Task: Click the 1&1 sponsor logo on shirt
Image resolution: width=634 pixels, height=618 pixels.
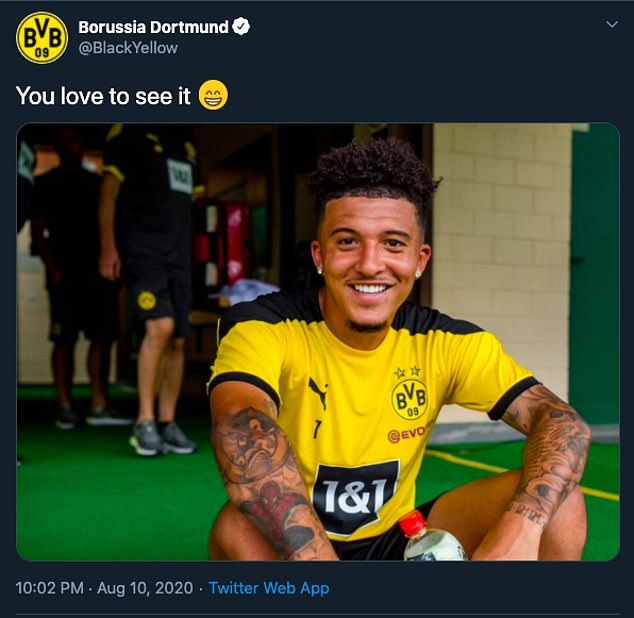Action: 355,497
